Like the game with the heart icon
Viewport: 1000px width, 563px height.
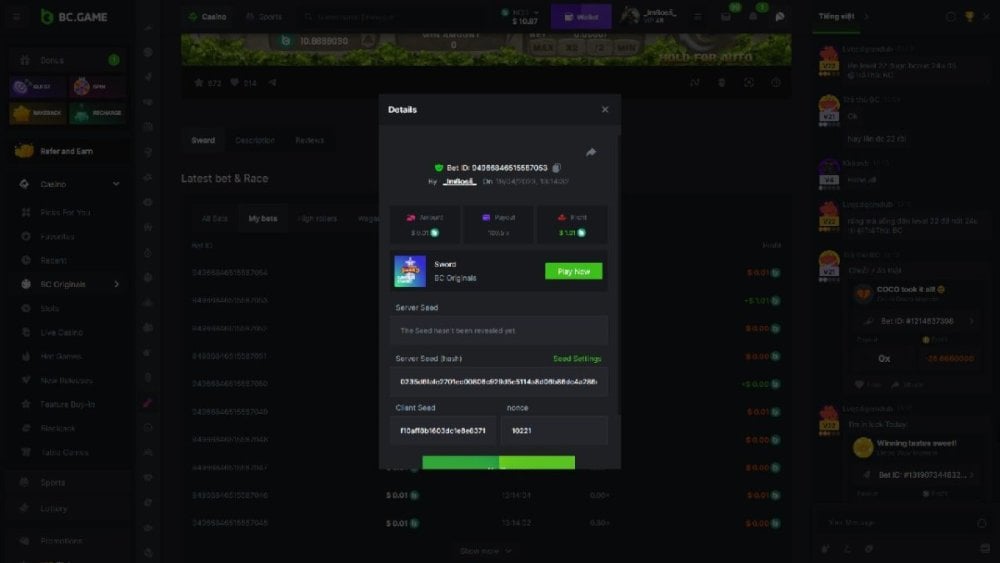(x=235, y=83)
